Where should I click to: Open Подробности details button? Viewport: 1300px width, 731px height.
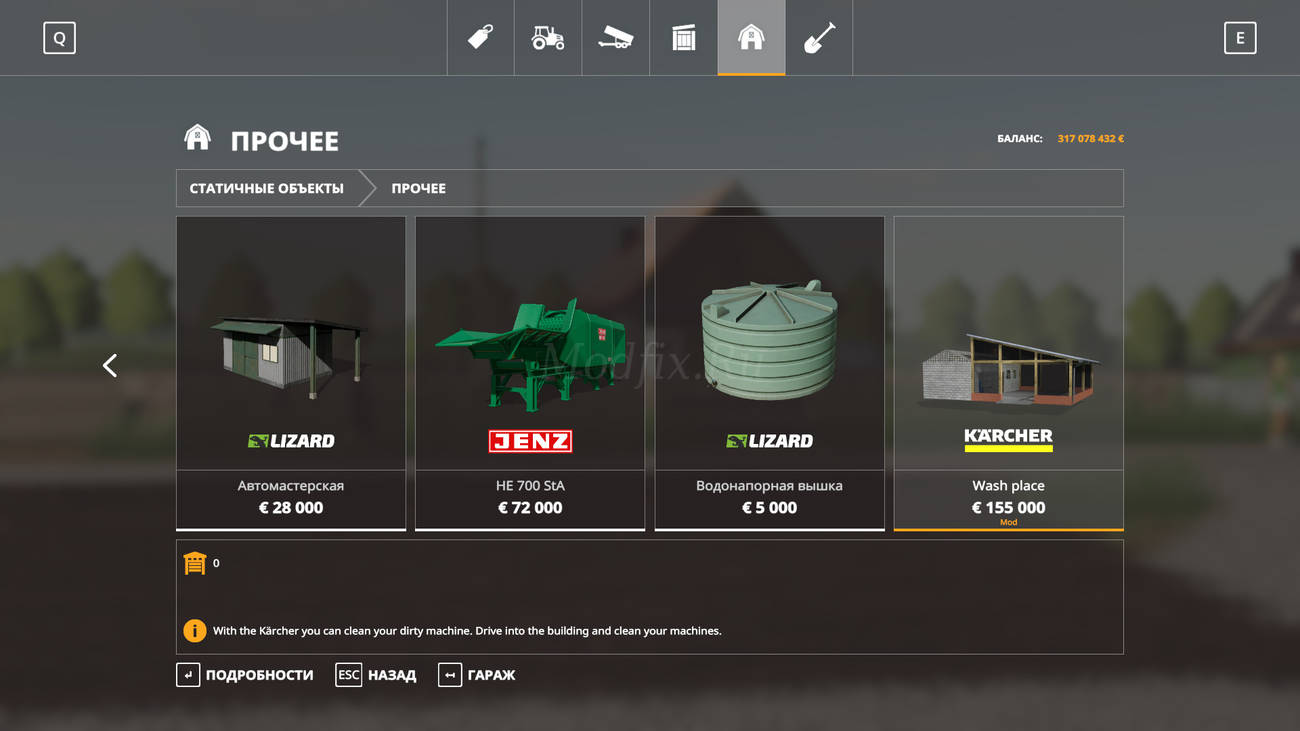[245, 675]
